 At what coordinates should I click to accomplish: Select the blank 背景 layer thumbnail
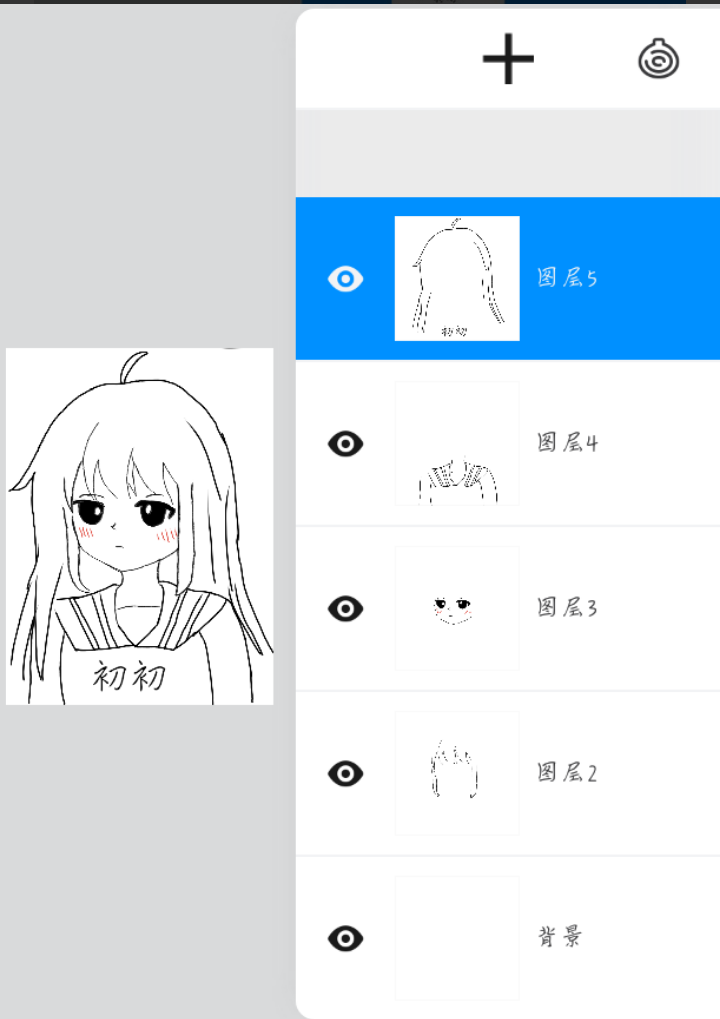click(x=457, y=938)
